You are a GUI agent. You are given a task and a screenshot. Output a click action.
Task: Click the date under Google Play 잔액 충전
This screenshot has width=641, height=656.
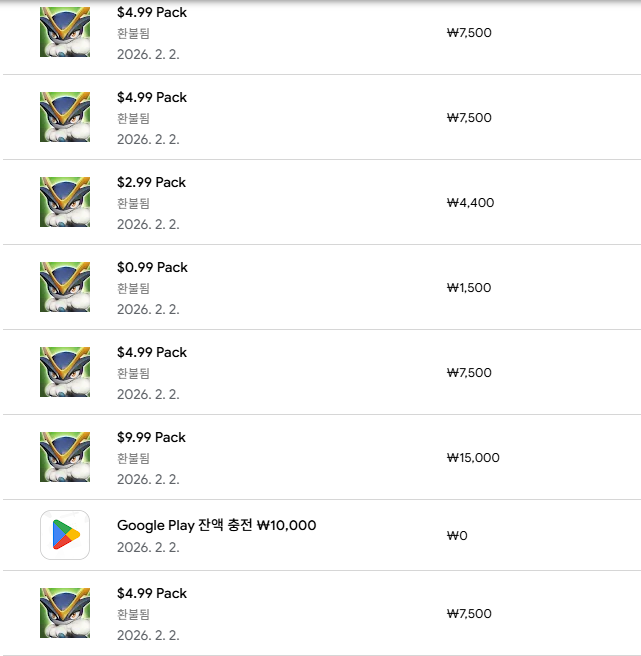coord(148,547)
